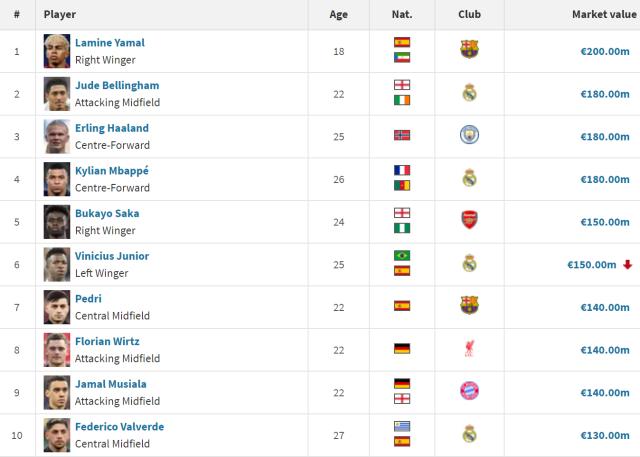Image resolution: width=640 pixels, height=457 pixels.
Task: Open Jude Bellingham's €180.00m market value
Action: click(604, 94)
